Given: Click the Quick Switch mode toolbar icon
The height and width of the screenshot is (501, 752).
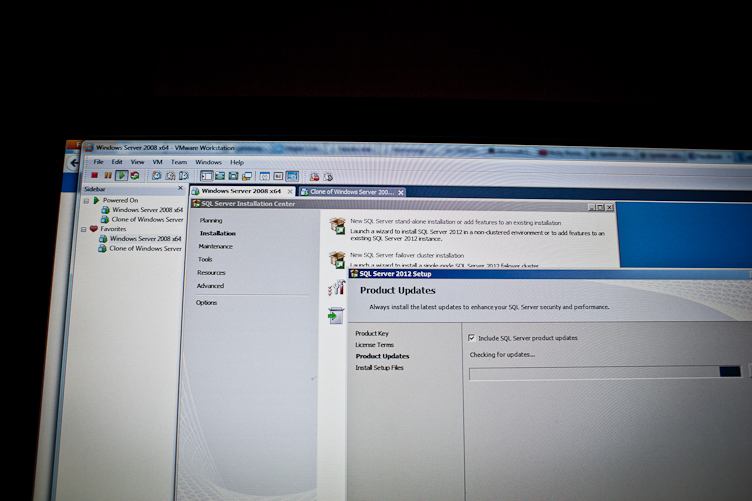Looking at the screenshot, I should pyautogui.click(x=220, y=176).
